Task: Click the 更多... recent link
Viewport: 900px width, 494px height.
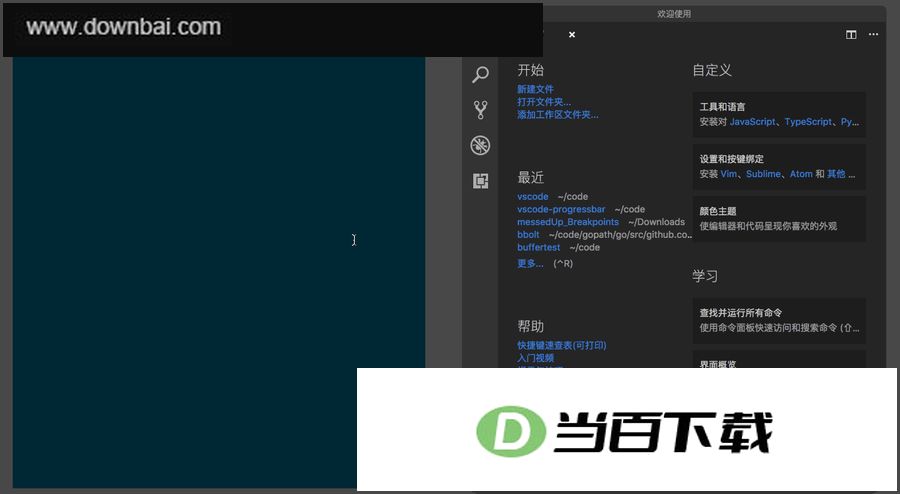Action: point(530,263)
